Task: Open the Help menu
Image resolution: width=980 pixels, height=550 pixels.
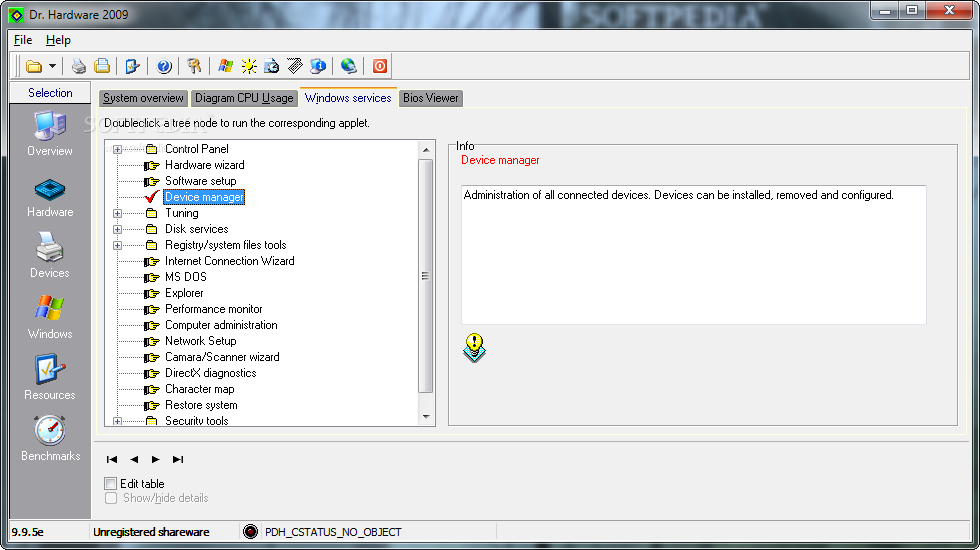Action: coord(58,40)
